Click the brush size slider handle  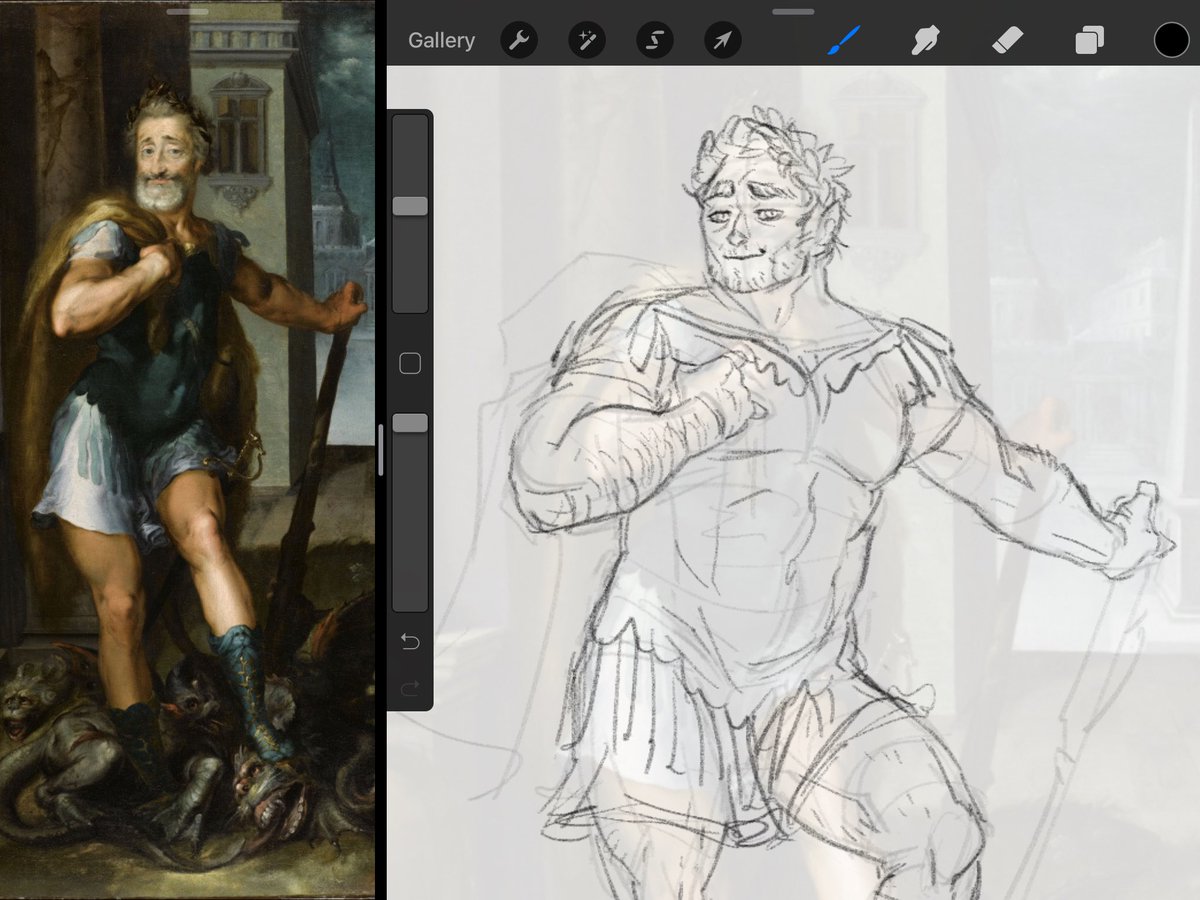(x=410, y=206)
